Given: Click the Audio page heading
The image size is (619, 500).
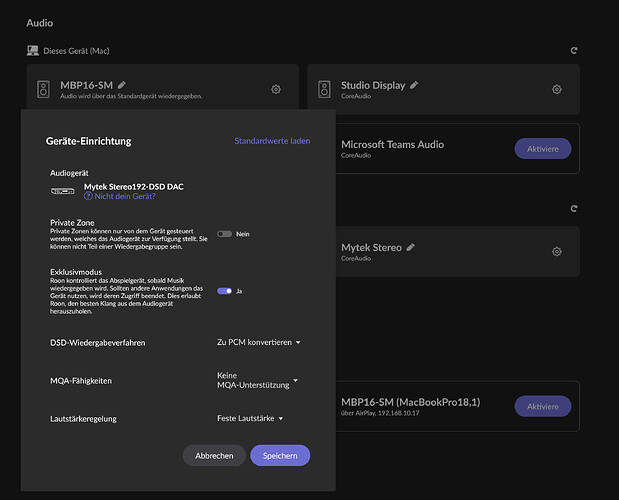Looking at the screenshot, I should [x=39, y=23].
